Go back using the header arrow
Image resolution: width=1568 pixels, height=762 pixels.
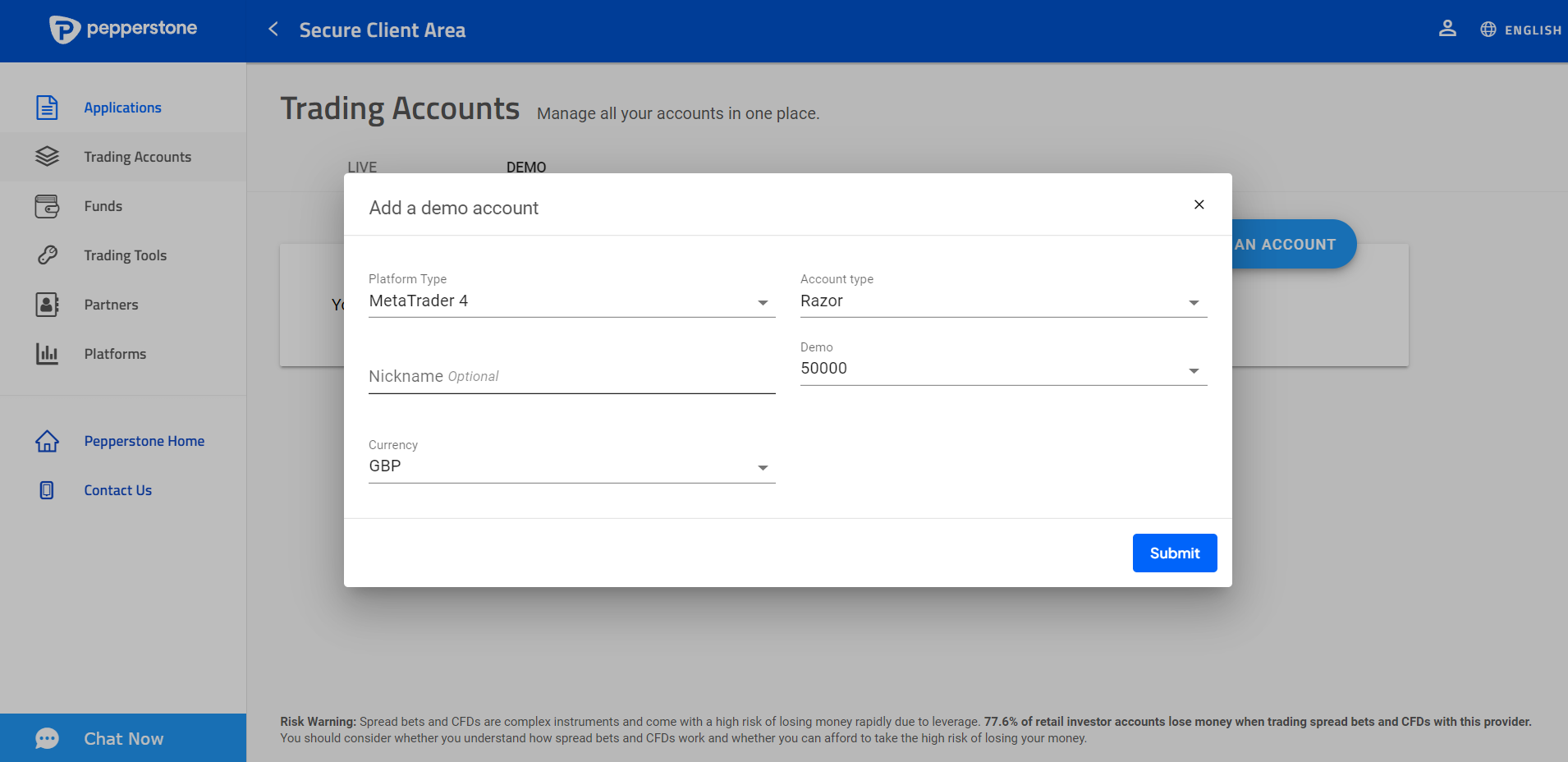click(273, 30)
